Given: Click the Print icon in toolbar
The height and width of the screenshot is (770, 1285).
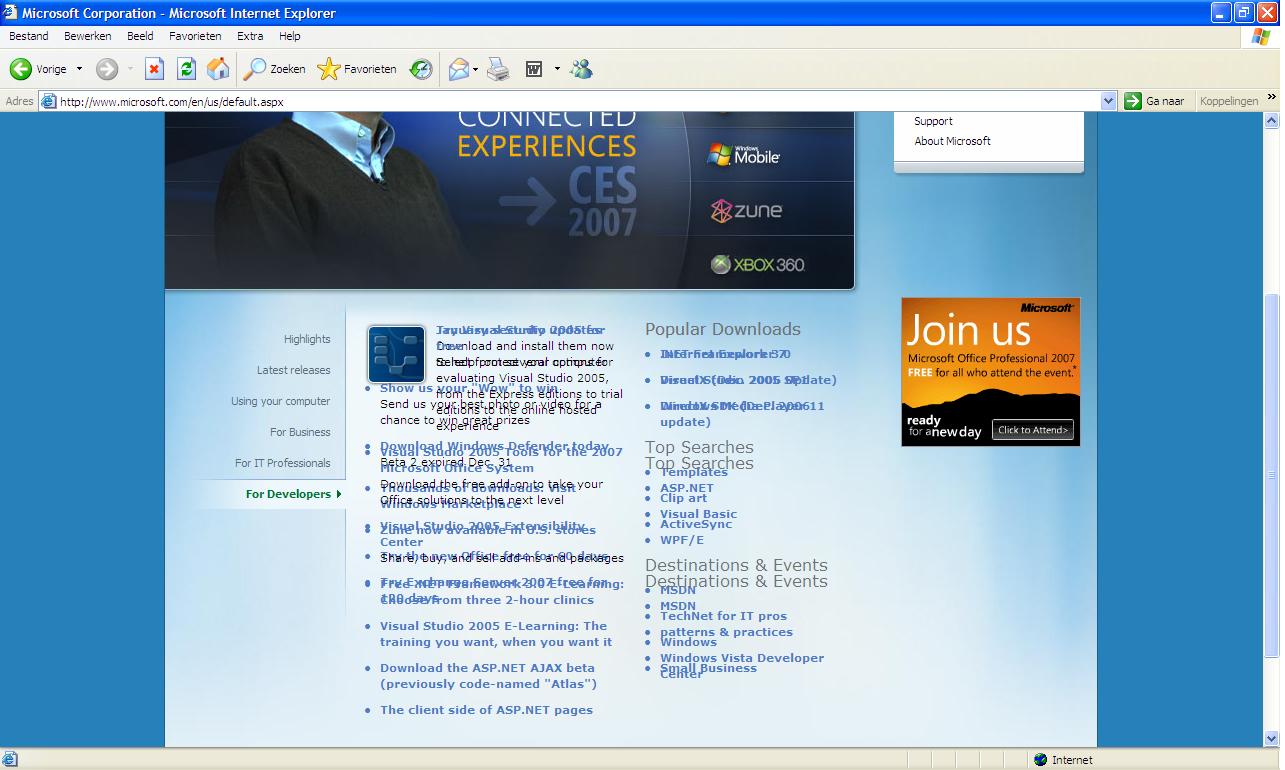Looking at the screenshot, I should pyautogui.click(x=498, y=69).
